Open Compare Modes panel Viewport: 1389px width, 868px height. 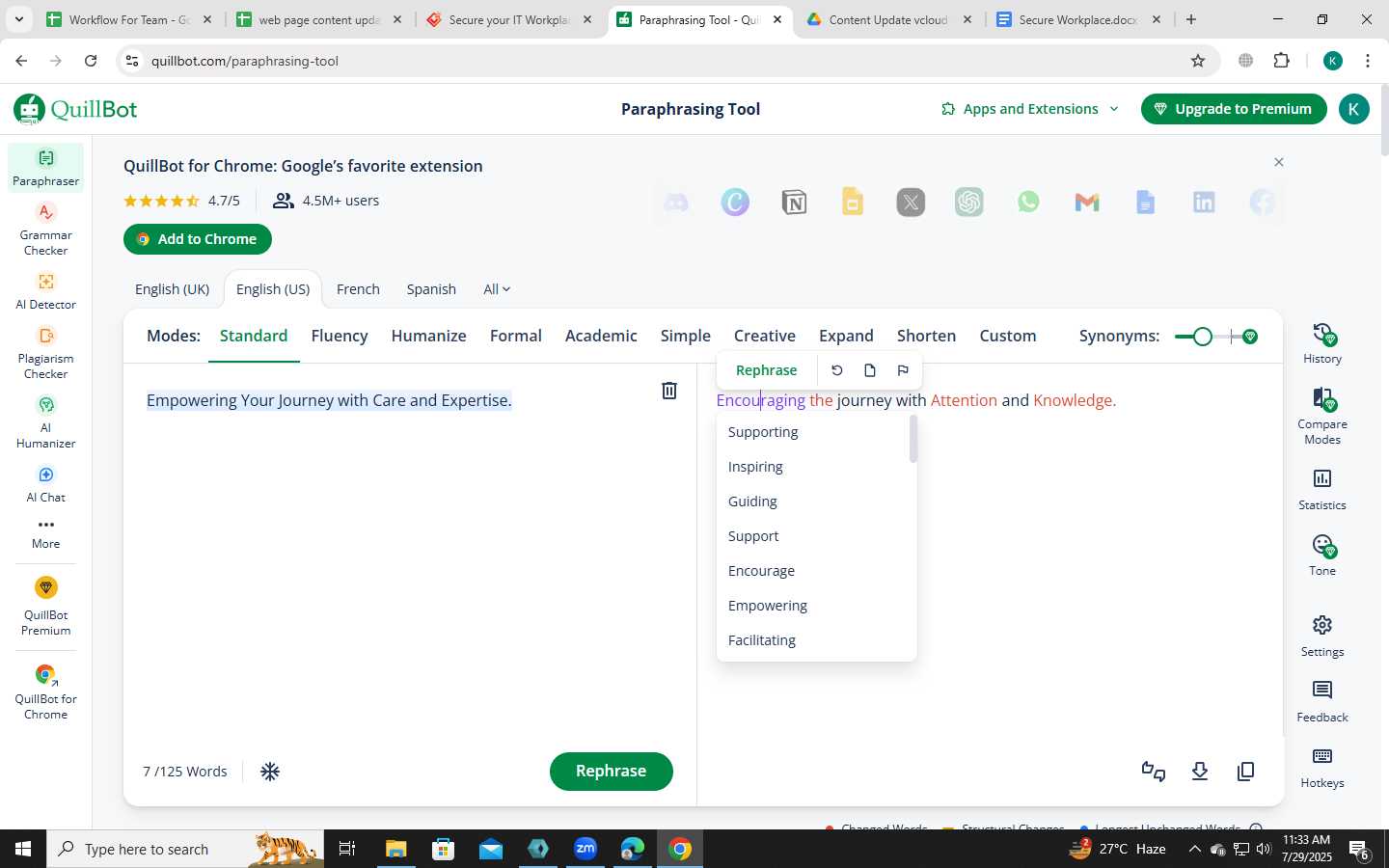[x=1322, y=416]
